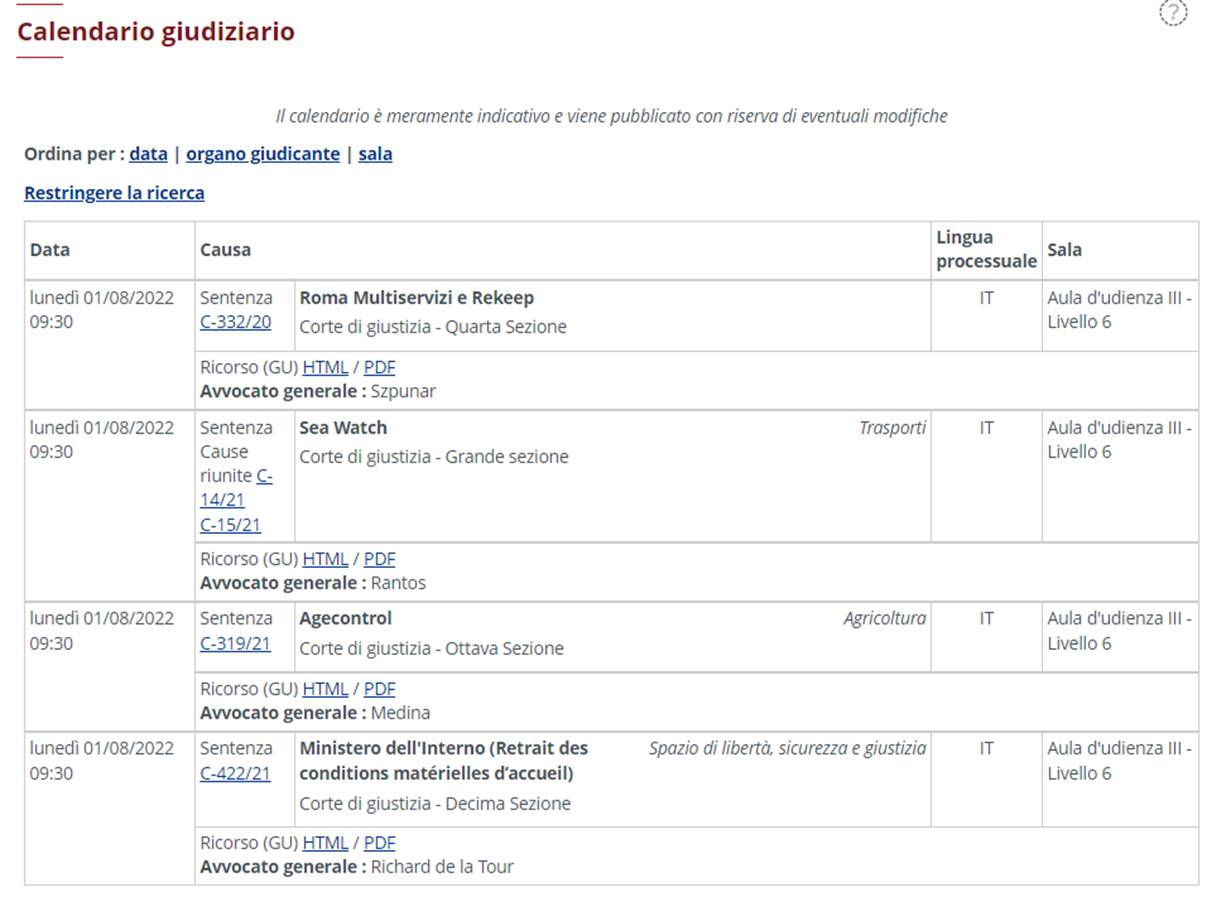
Task: Select Avvocato generale Rantos text
Action: (x=313, y=582)
